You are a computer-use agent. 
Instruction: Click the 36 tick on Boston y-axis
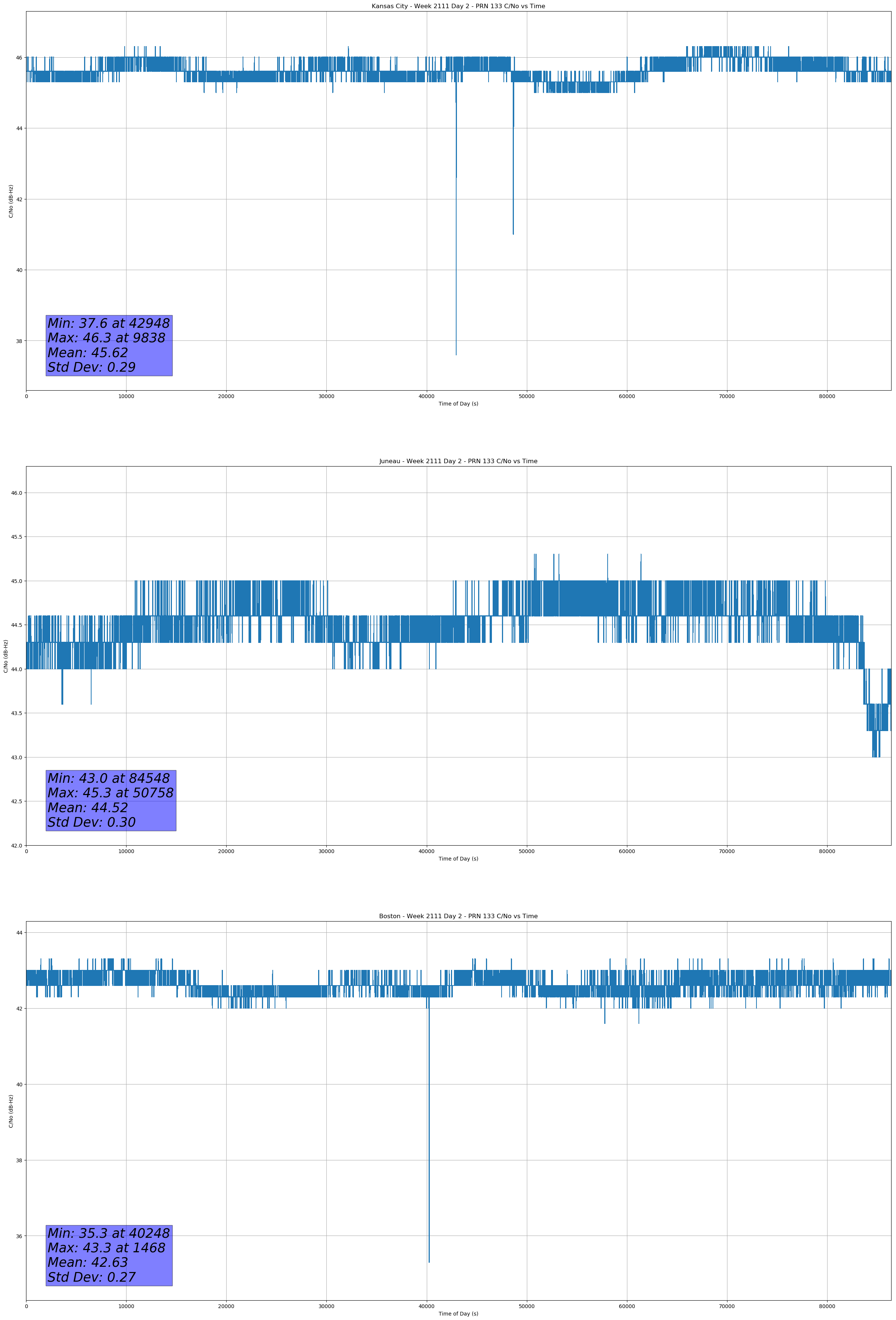click(x=19, y=1236)
